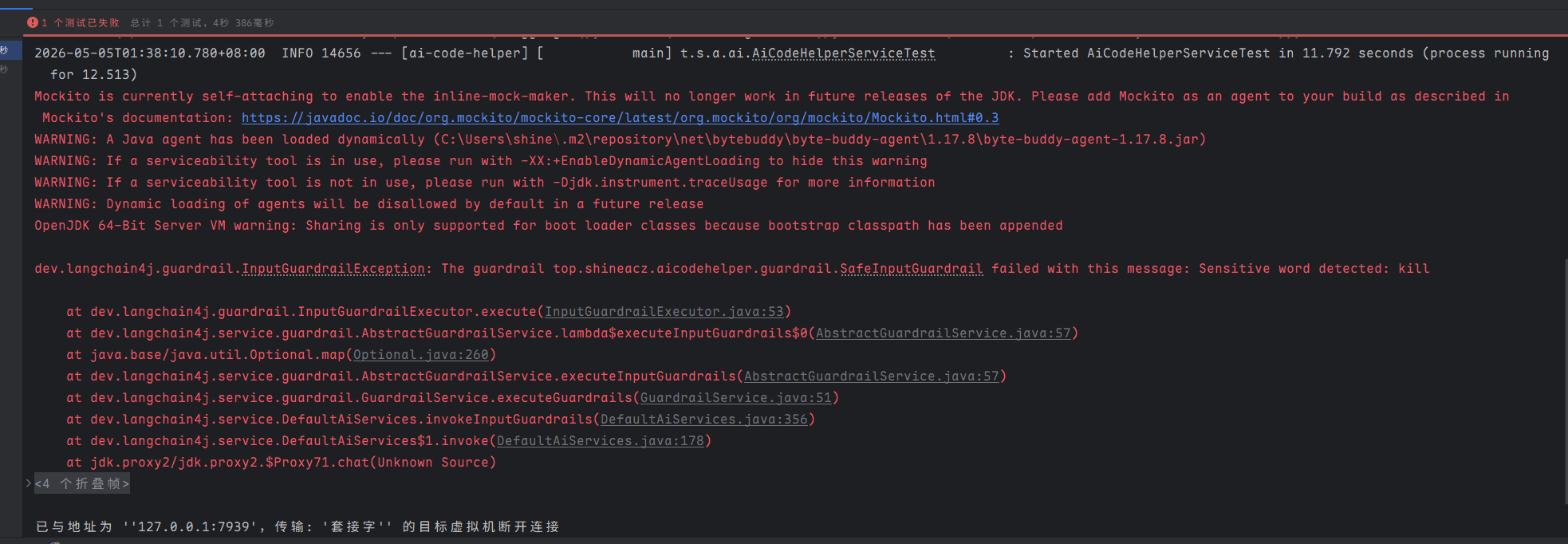The image size is (1568, 544).
Task: Navigate to DefaultAiServices.java:356
Action: point(703,420)
